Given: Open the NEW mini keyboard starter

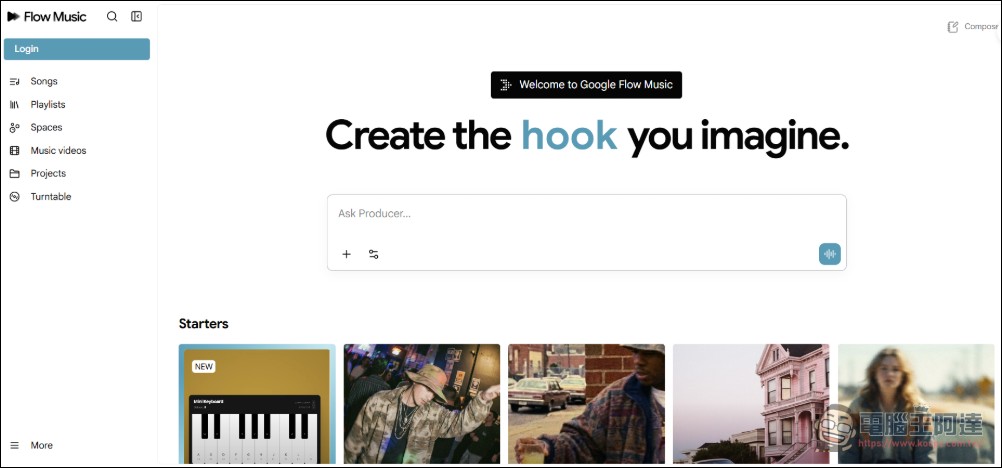Looking at the screenshot, I should click(257, 404).
